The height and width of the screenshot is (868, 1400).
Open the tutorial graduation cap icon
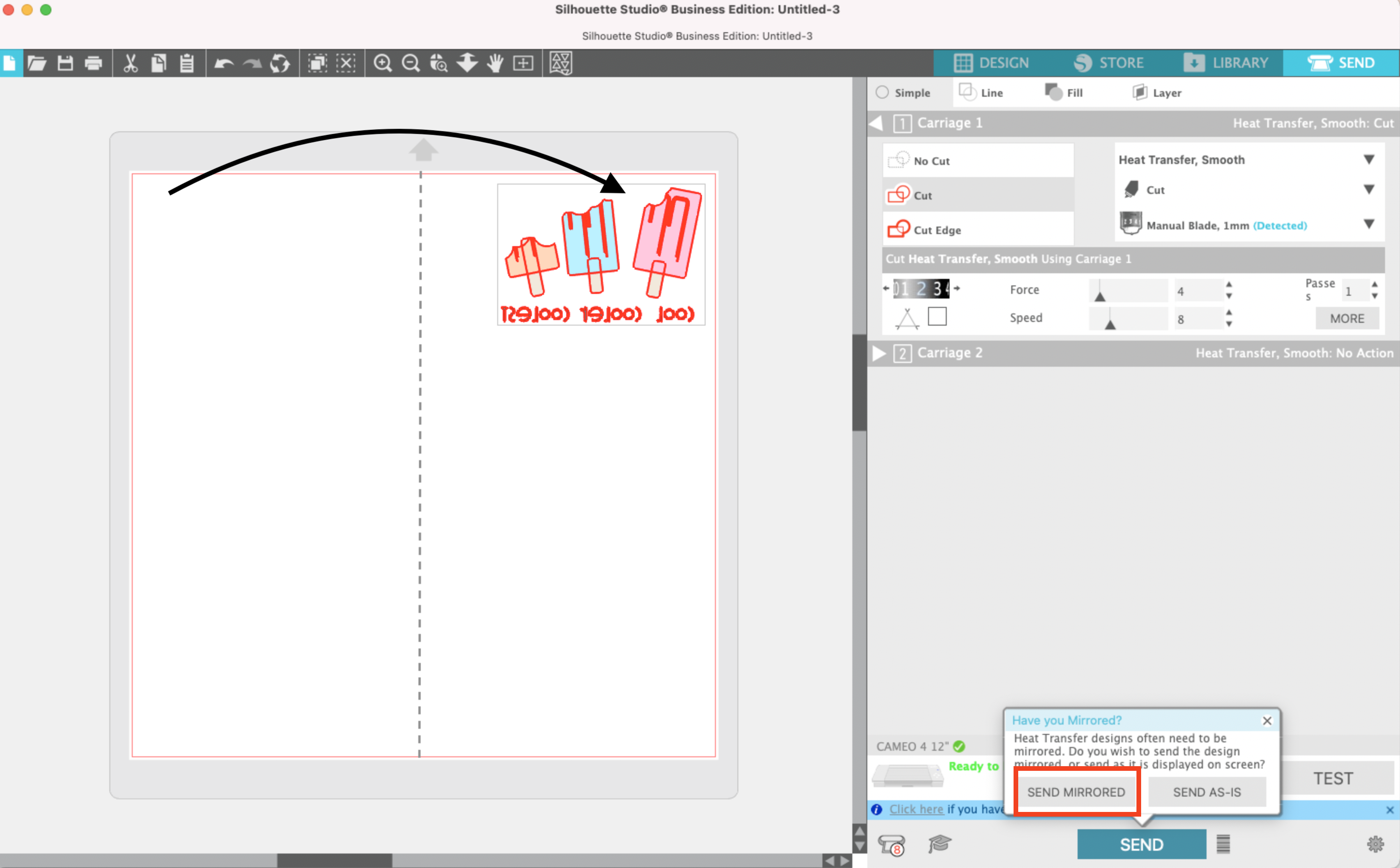click(x=939, y=844)
